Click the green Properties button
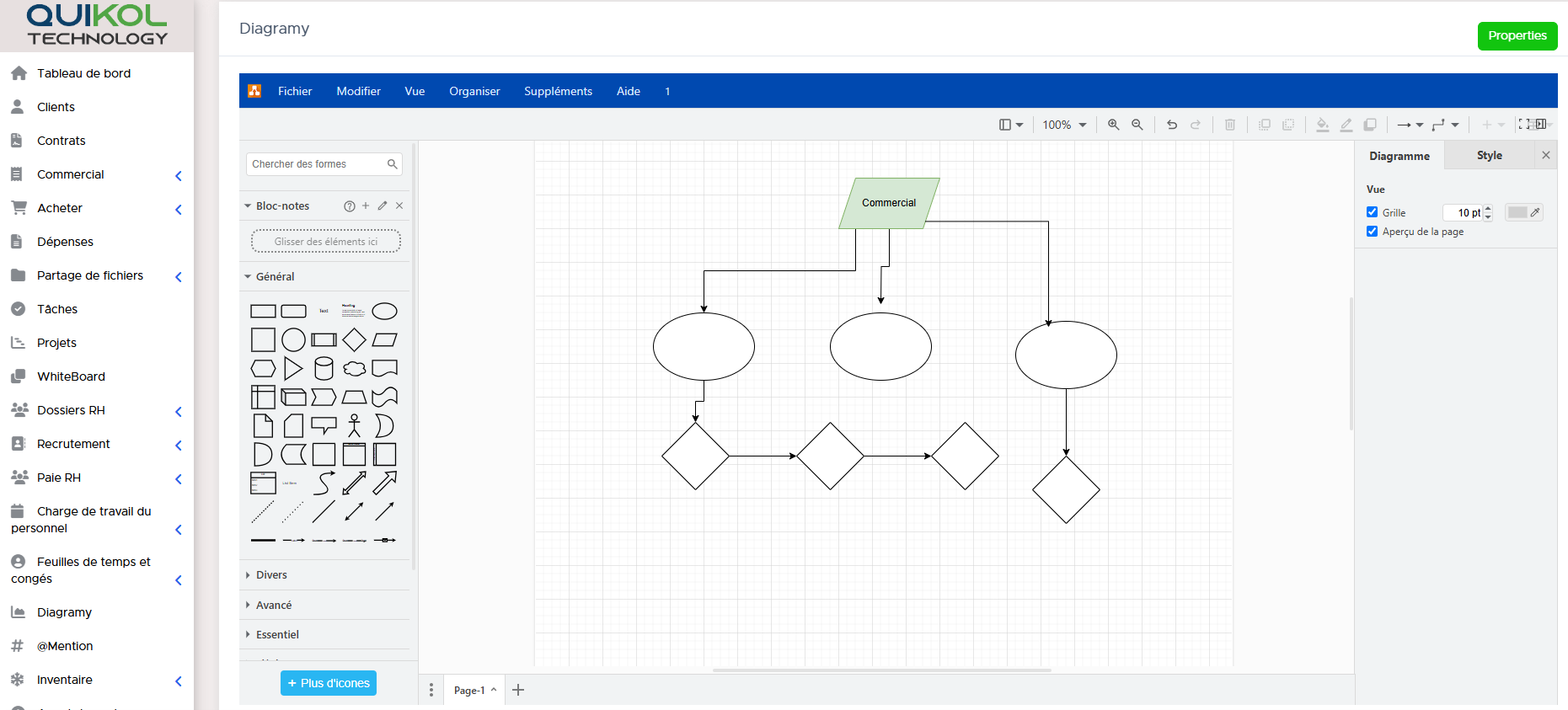 [x=1517, y=35]
